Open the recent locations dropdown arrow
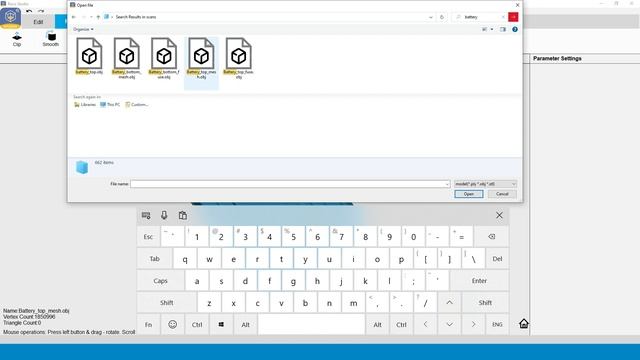Viewport: 640px width, 360px height. (91, 17)
